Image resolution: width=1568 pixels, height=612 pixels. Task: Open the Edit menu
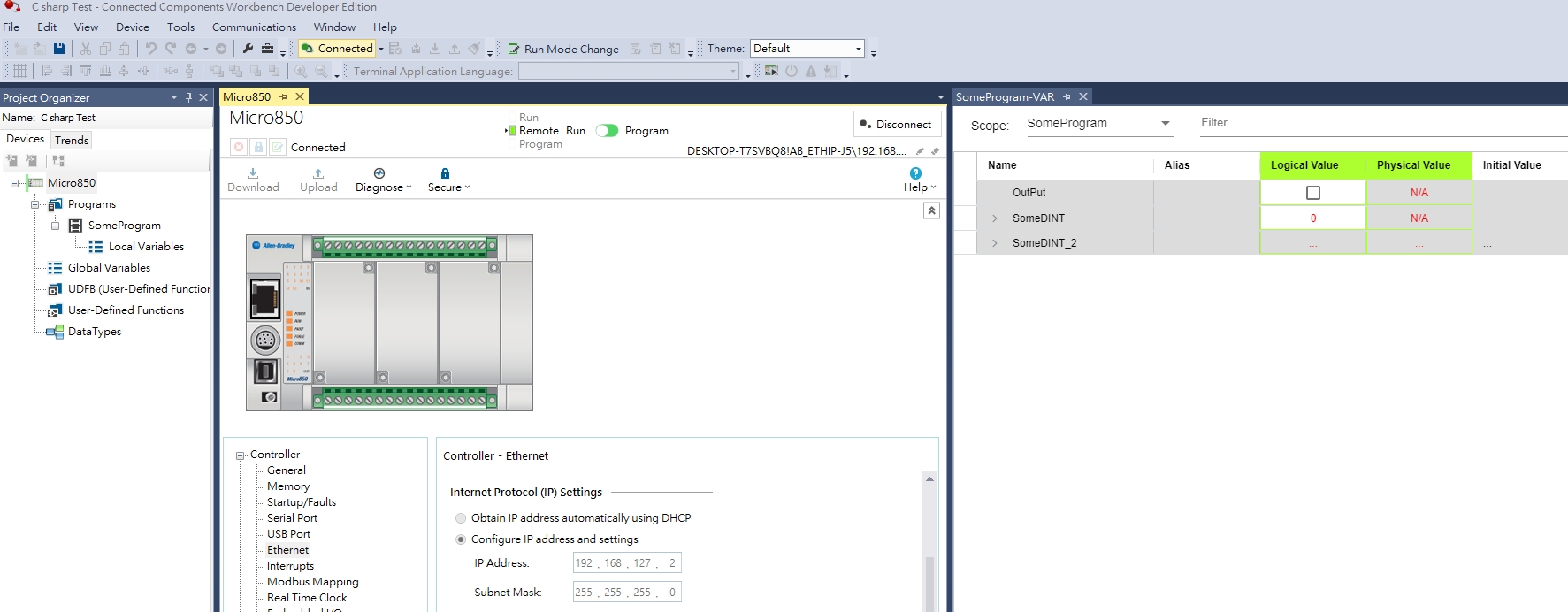click(47, 27)
